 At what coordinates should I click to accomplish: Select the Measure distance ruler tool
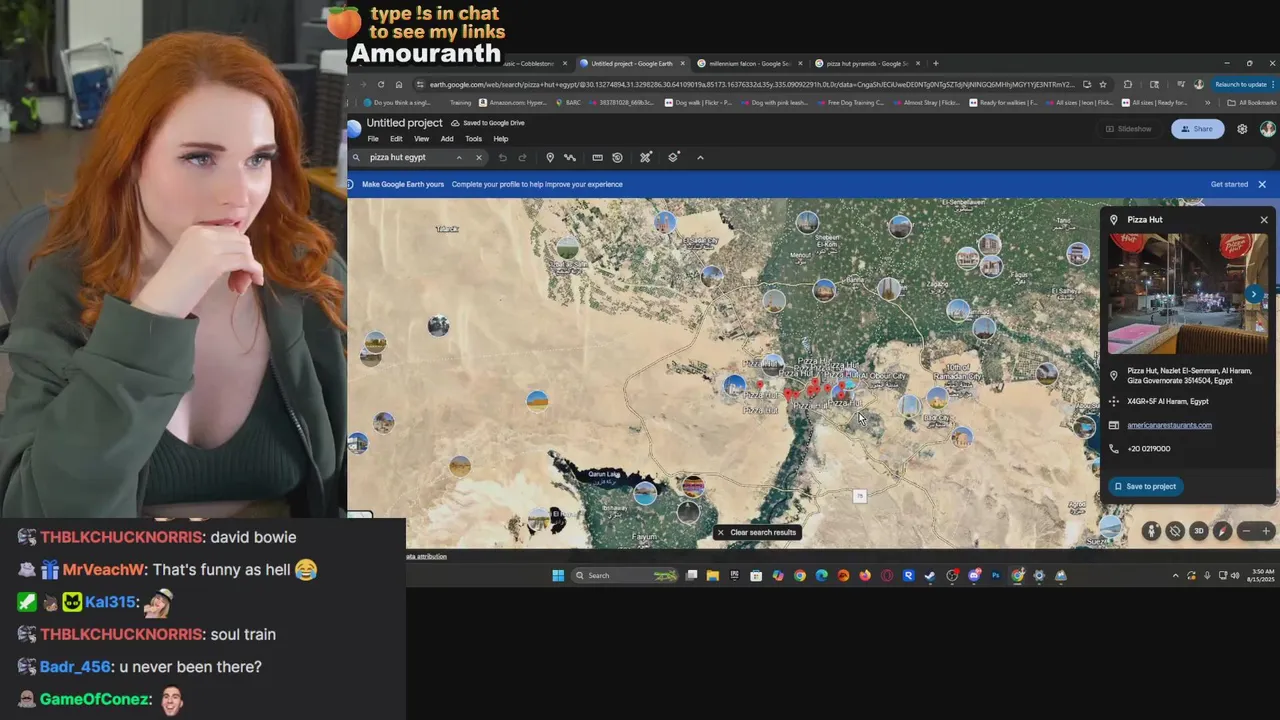tap(597, 157)
